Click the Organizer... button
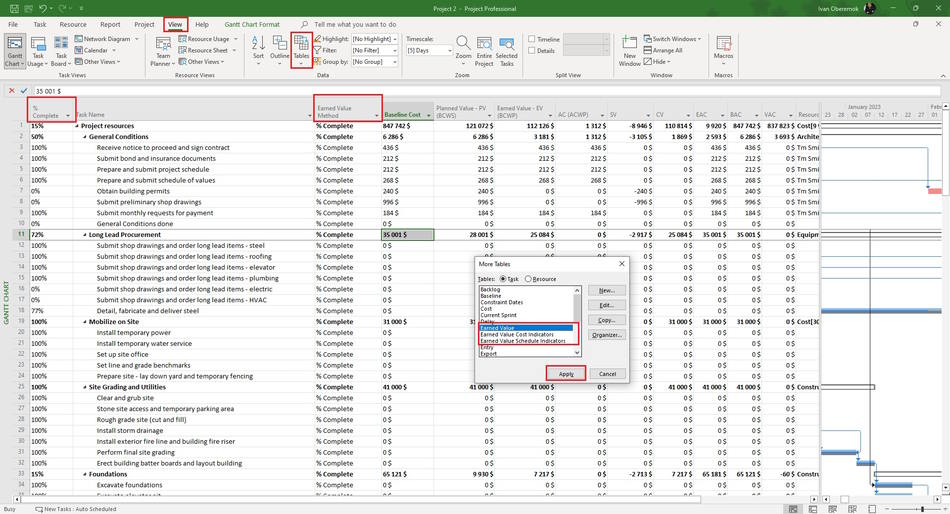This screenshot has height=514, width=950. point(606,335)
